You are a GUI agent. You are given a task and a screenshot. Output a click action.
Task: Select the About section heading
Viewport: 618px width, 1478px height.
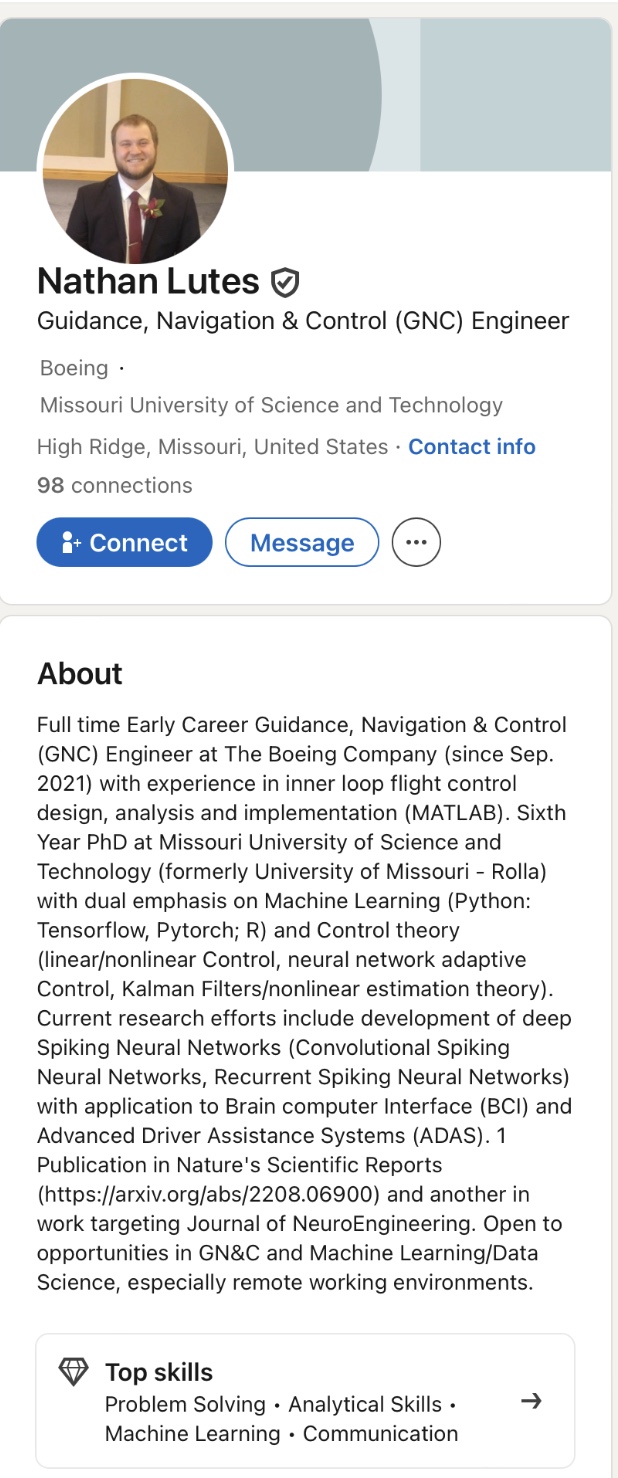(x=80, y=673)
